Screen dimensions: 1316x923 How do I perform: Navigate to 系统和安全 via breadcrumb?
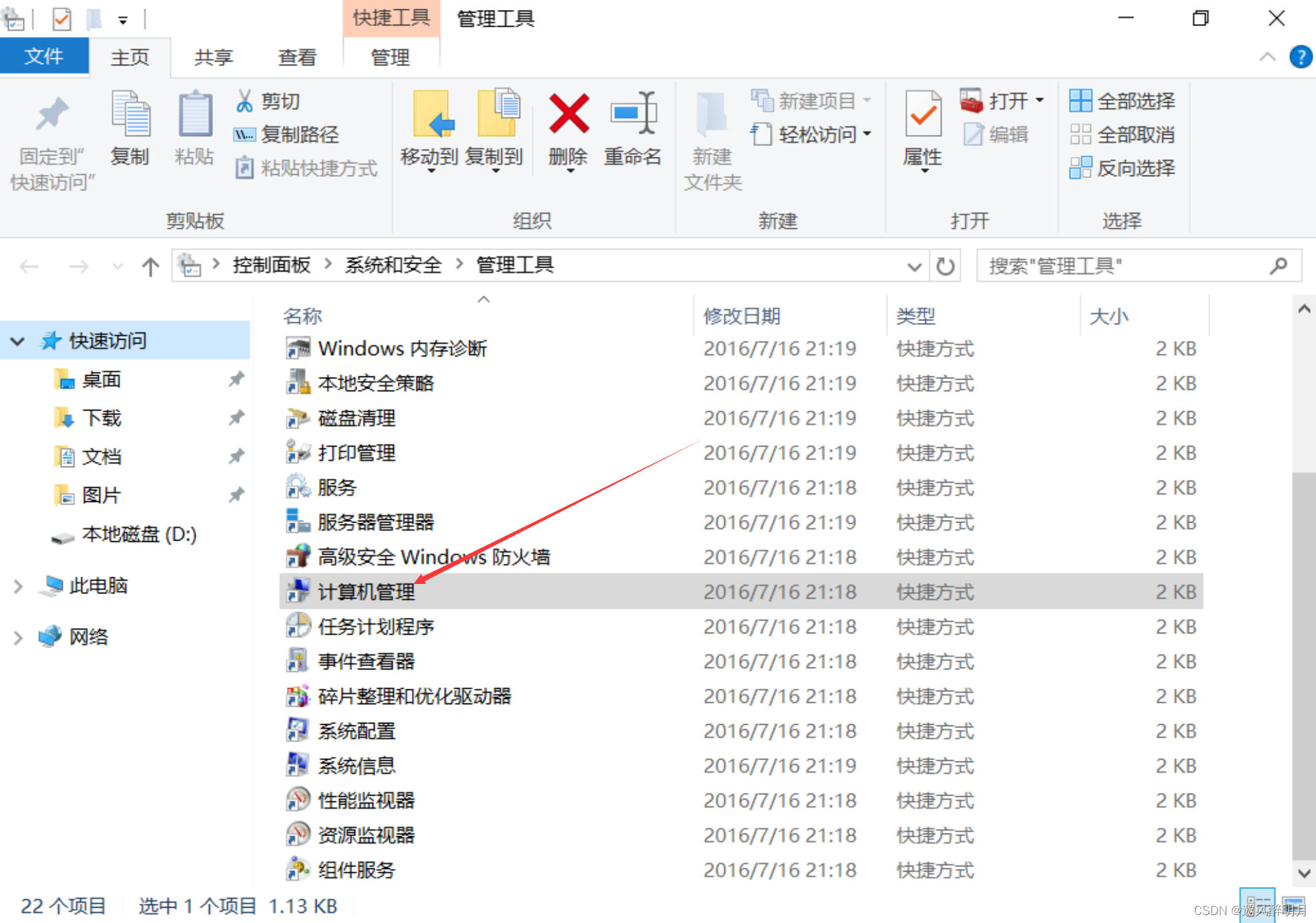point(393,264)
